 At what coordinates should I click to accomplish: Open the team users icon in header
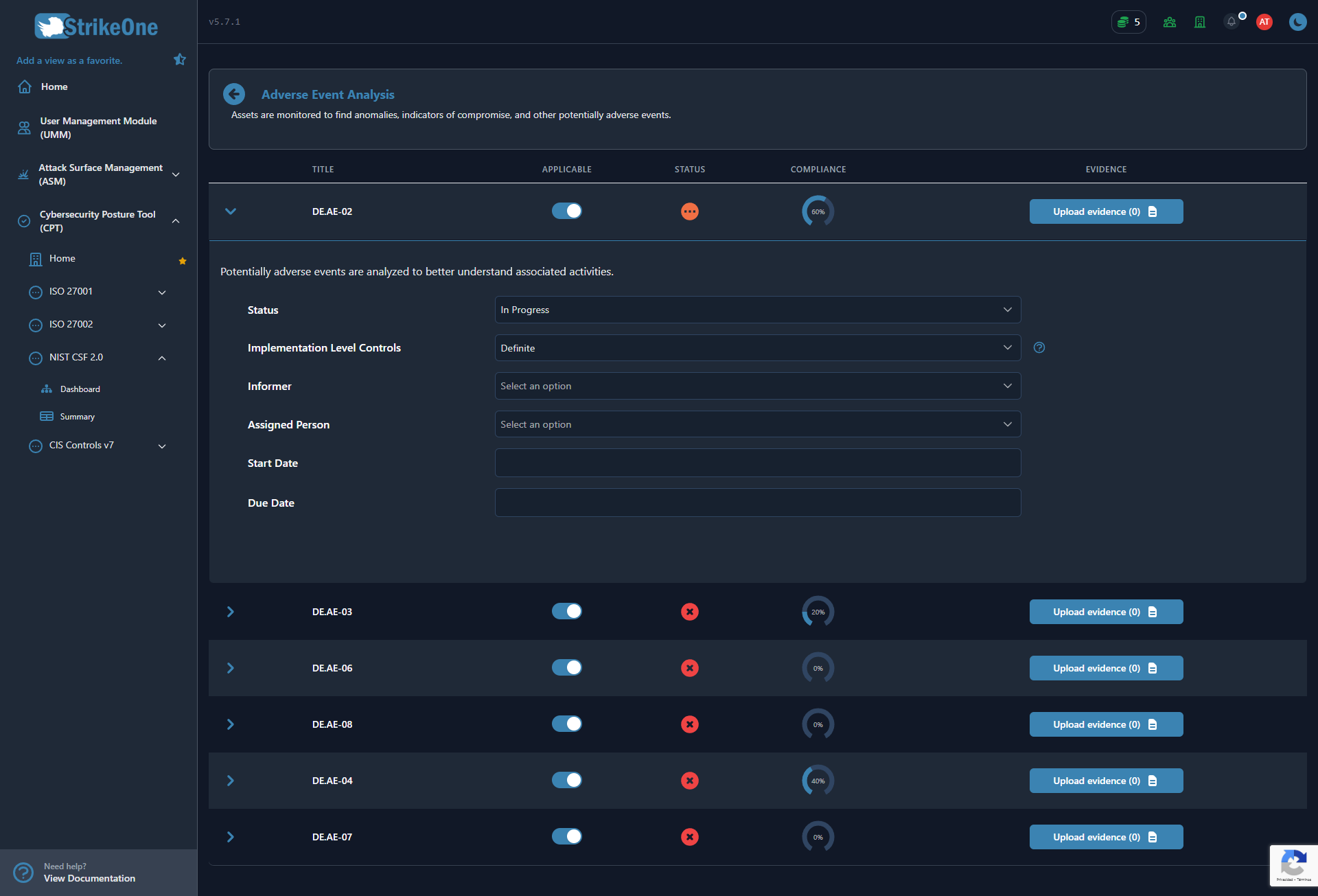(x=1170, y=22)
